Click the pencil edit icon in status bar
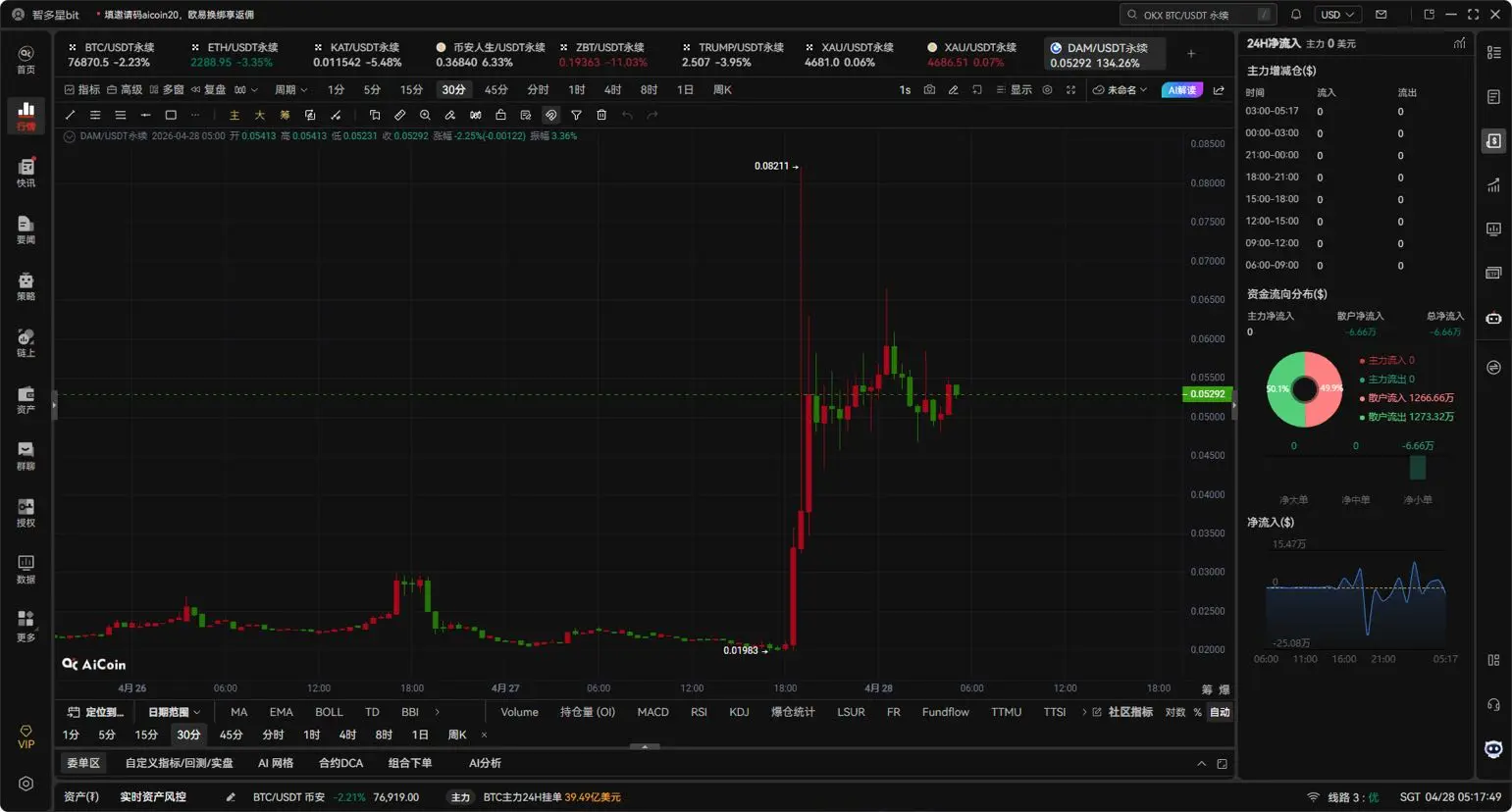This screenshot has width=1512, height=812. click(x=231, y=797)
